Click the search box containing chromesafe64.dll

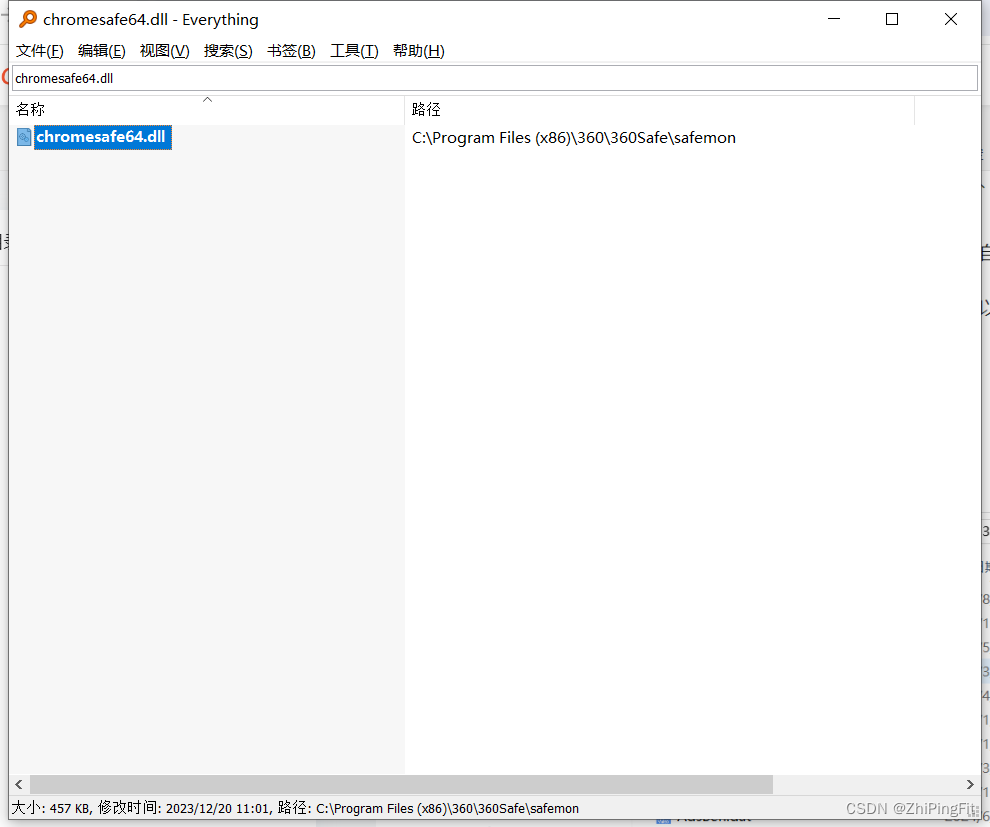(495, 78)
